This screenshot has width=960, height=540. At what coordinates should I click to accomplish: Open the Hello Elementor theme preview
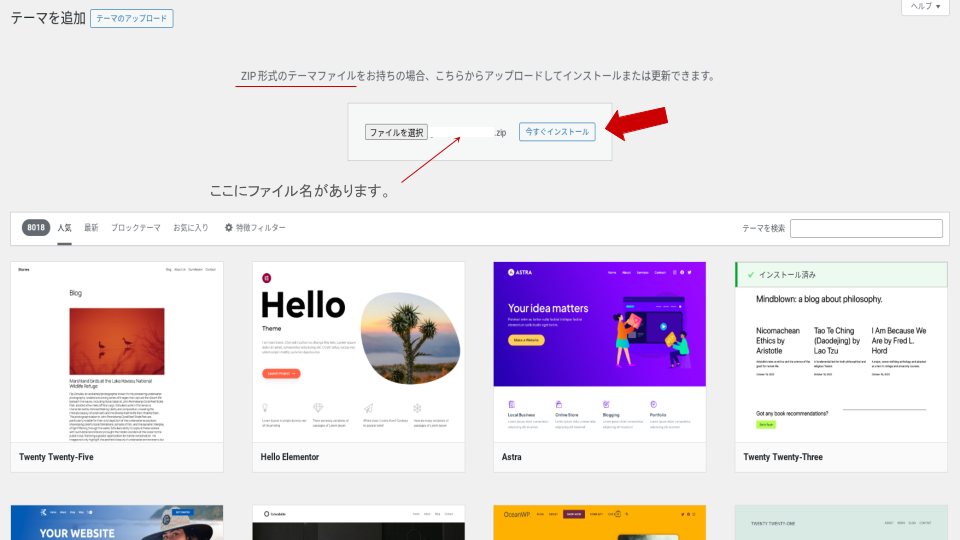(x=359, y=352)
